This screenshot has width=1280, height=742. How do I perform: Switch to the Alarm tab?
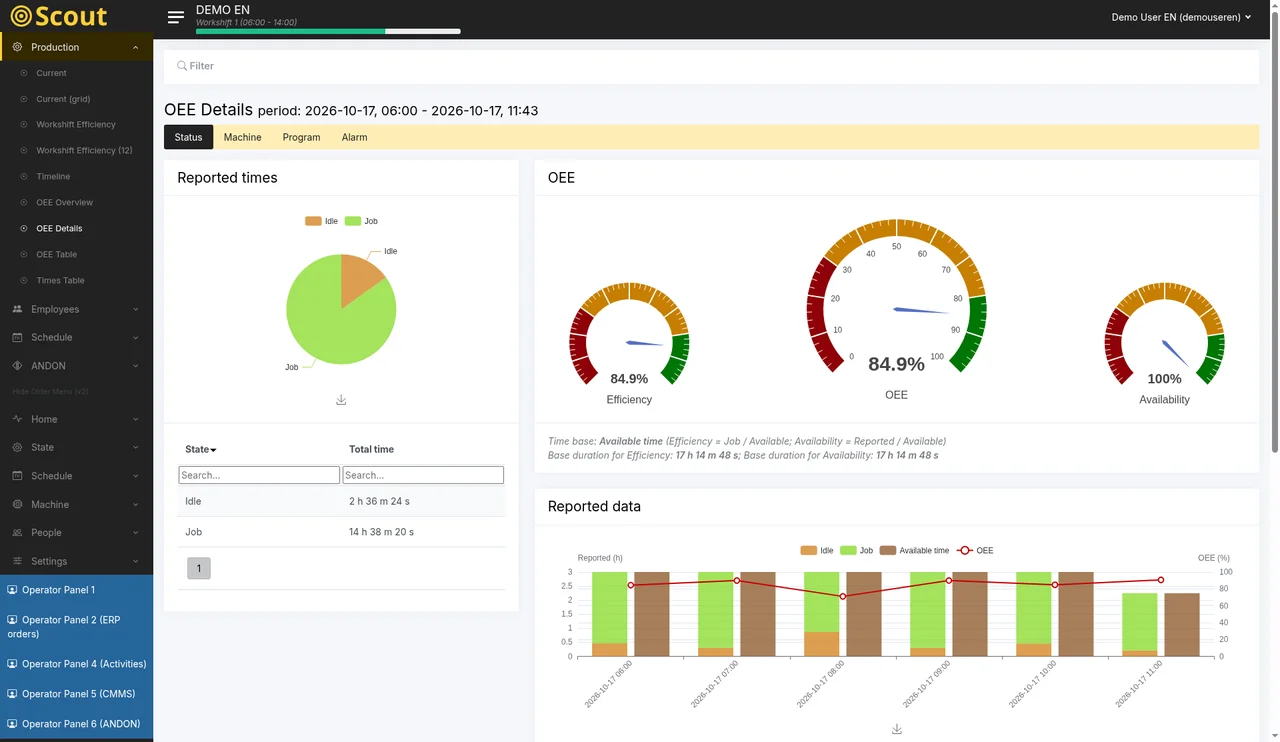point(354,137)
